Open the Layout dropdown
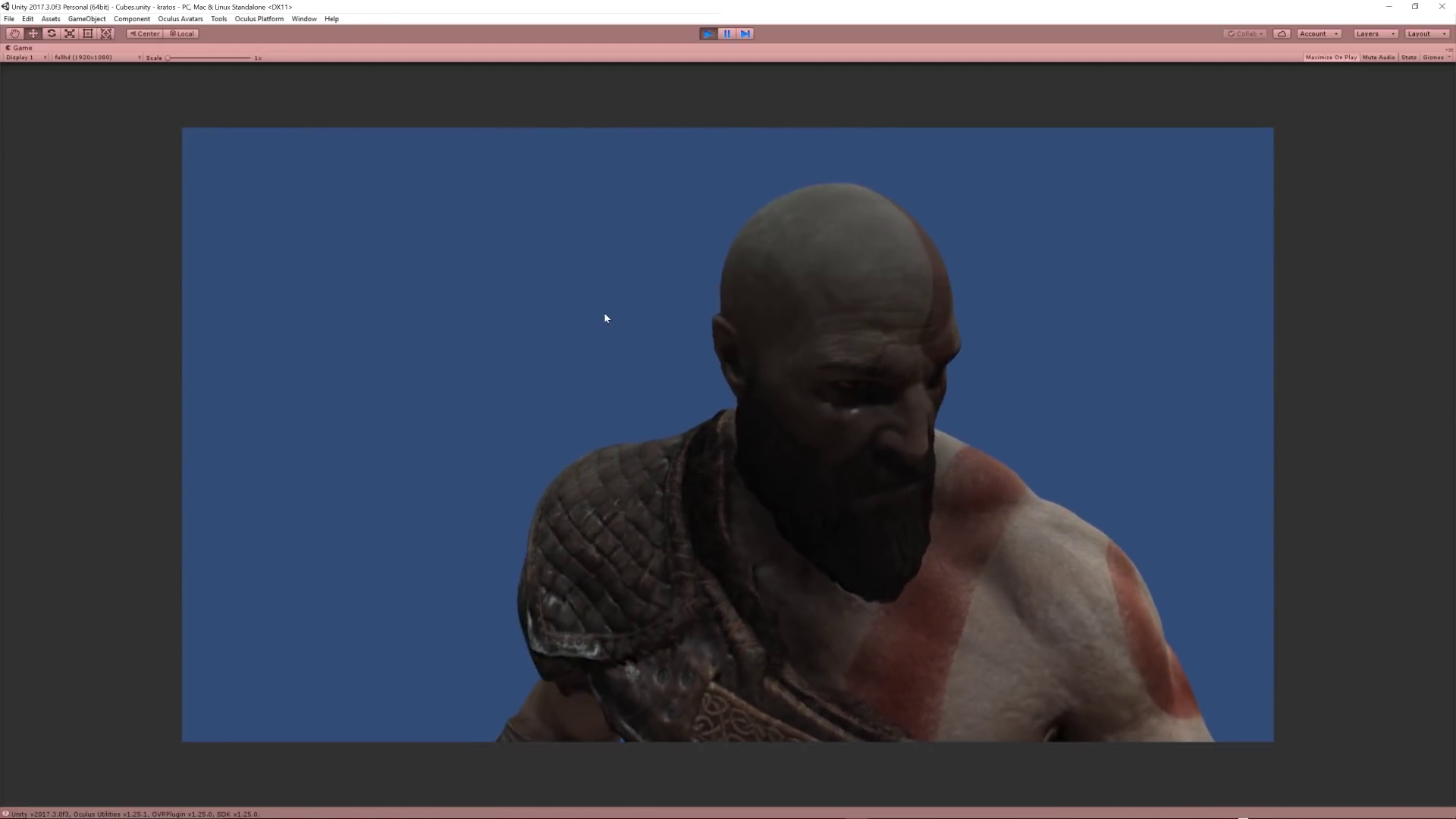This screenshot has height=819, width=1456. point(1426,33)
